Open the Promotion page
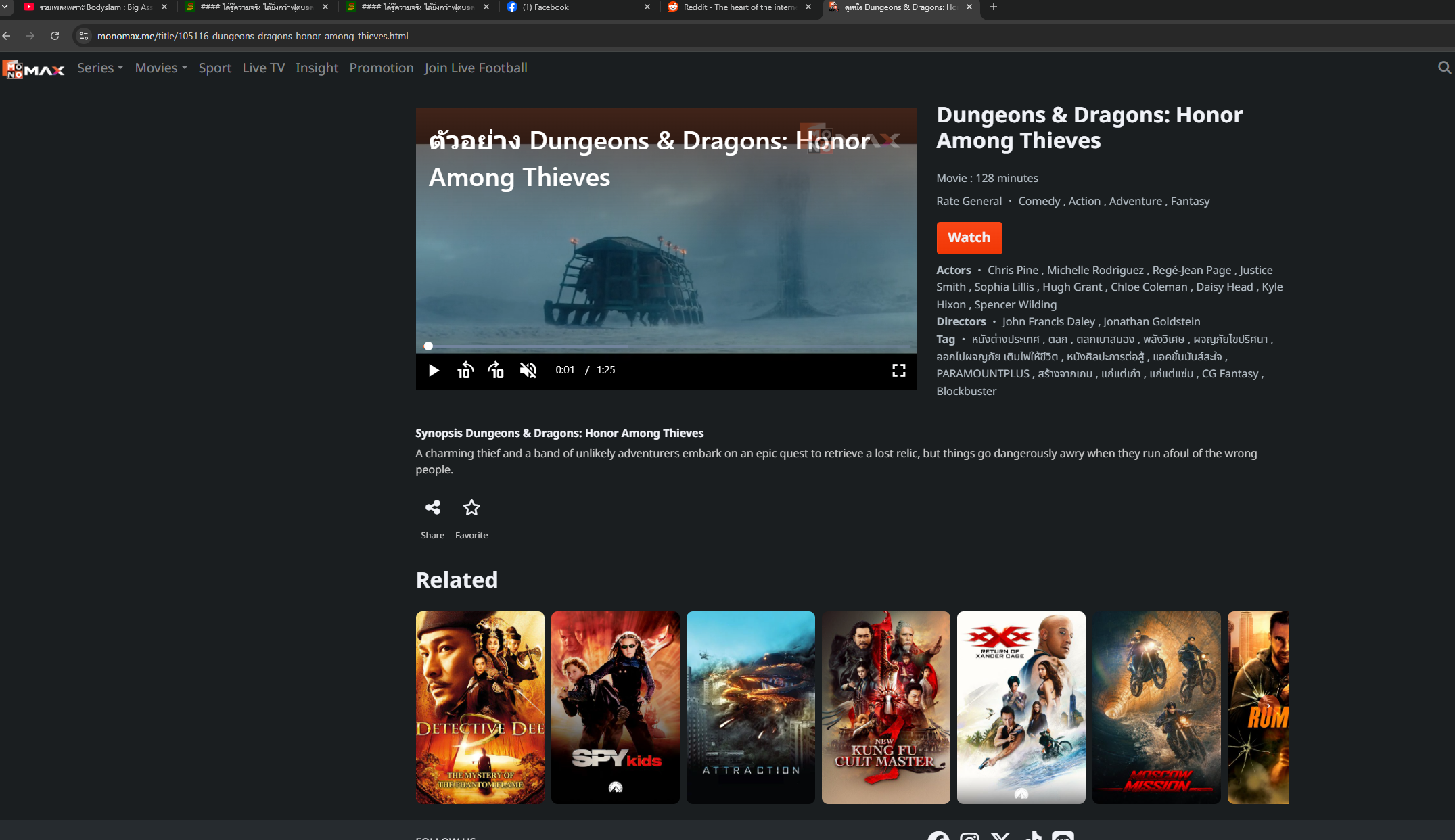The width and height of the screenshot is (1455, 840). (x=382, y=68)
